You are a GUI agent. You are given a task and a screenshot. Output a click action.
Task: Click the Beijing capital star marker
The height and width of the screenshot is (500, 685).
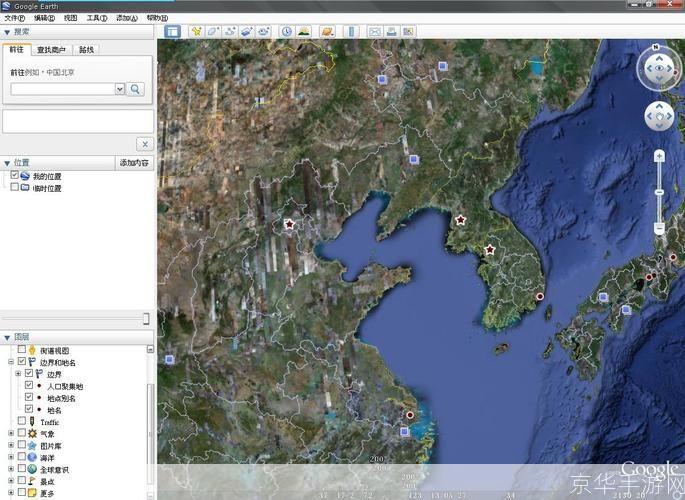[289, 224]
